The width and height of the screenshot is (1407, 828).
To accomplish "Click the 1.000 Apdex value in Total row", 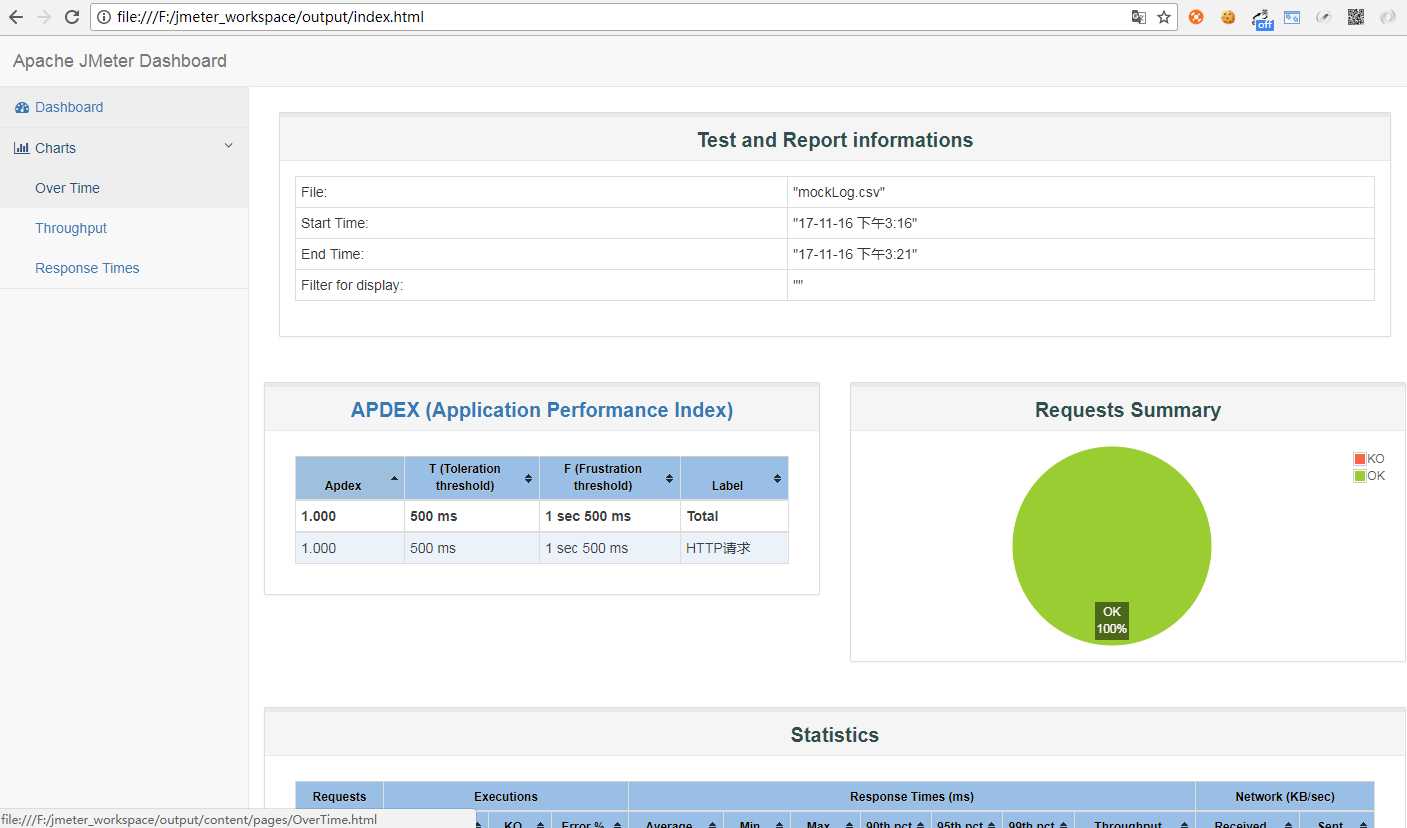I will 319,516.
